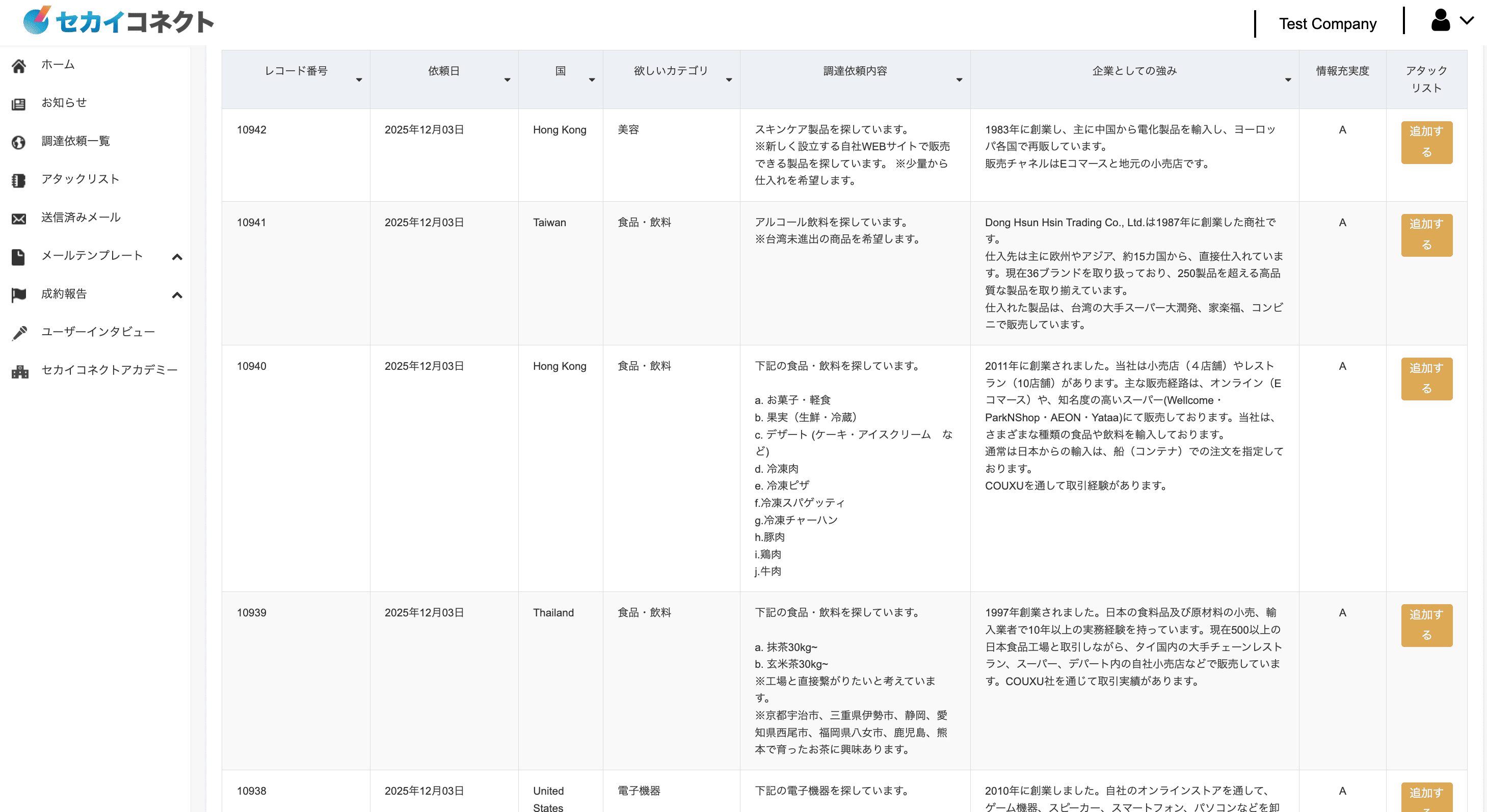Open the レコード番号 column sort arrow

coord(359,79)
